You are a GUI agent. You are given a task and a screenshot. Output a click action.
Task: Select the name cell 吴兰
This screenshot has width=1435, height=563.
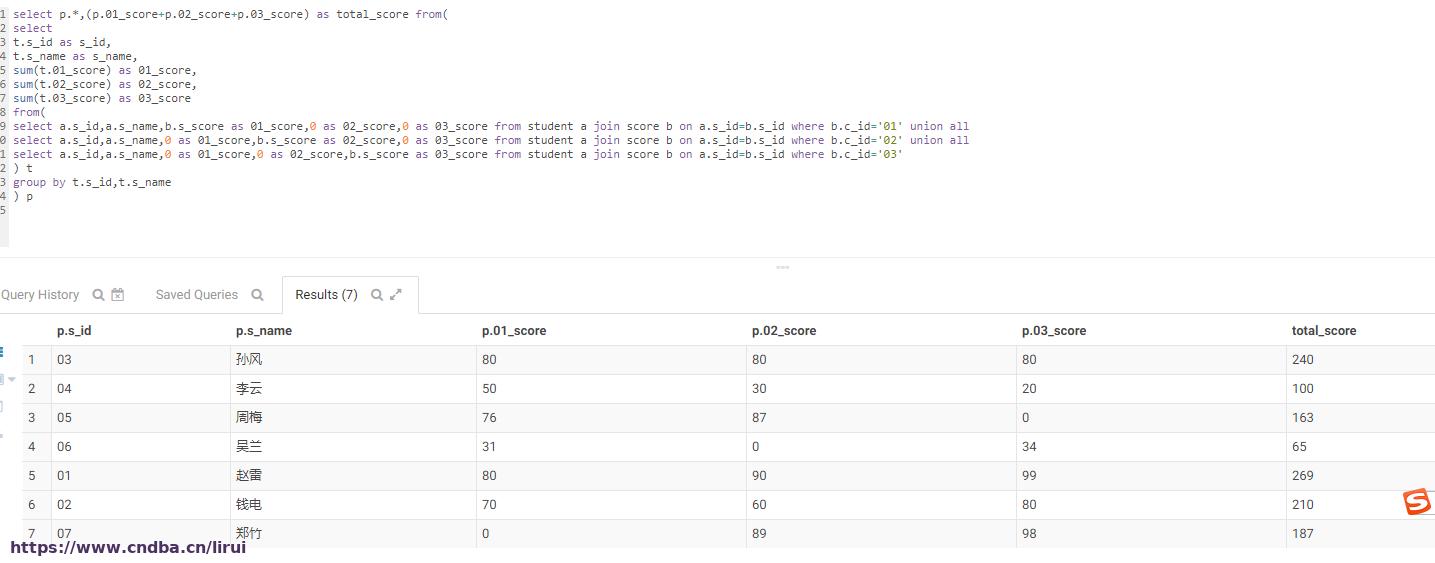point(249,447)
